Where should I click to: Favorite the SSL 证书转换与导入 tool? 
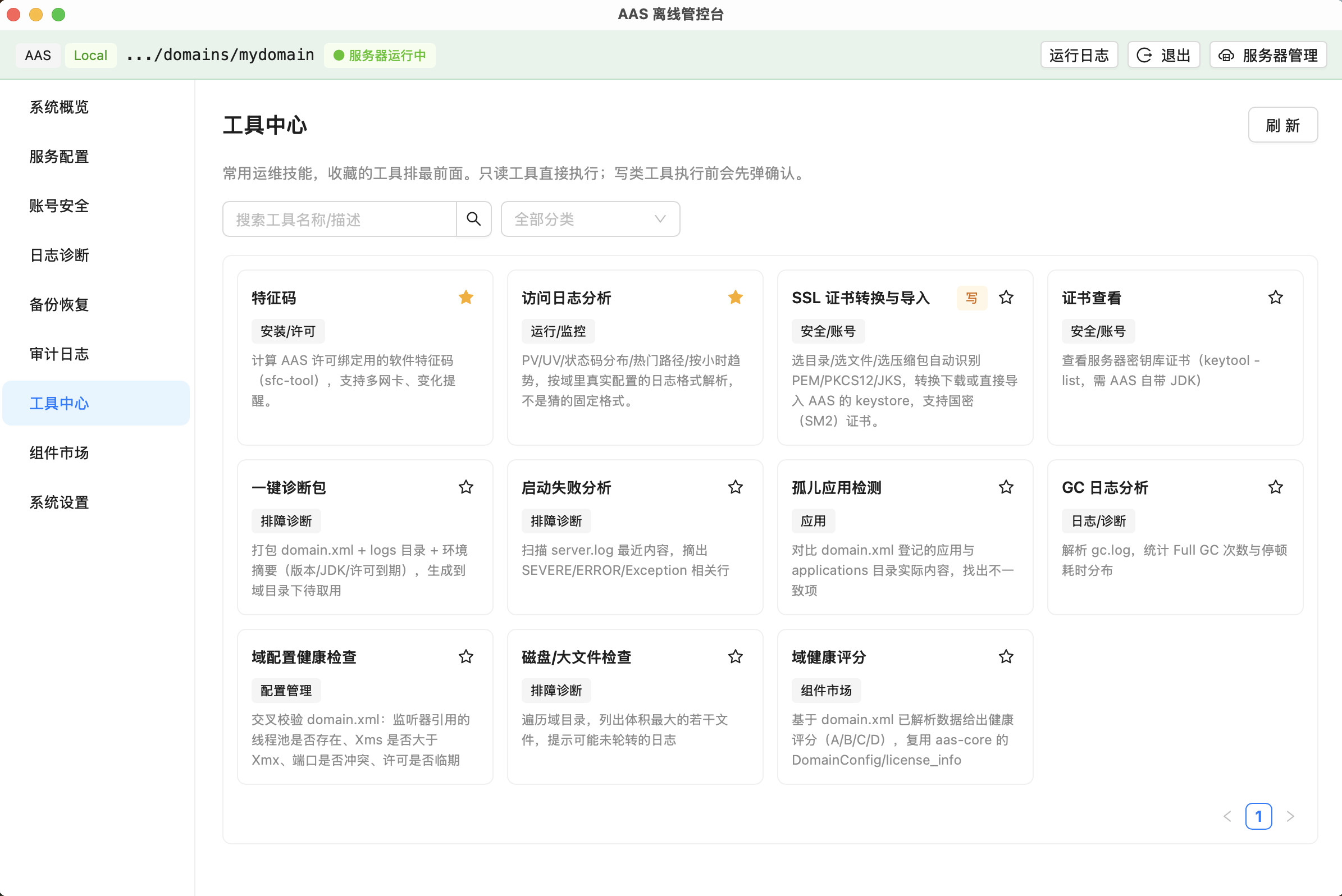pos(1006,298)
